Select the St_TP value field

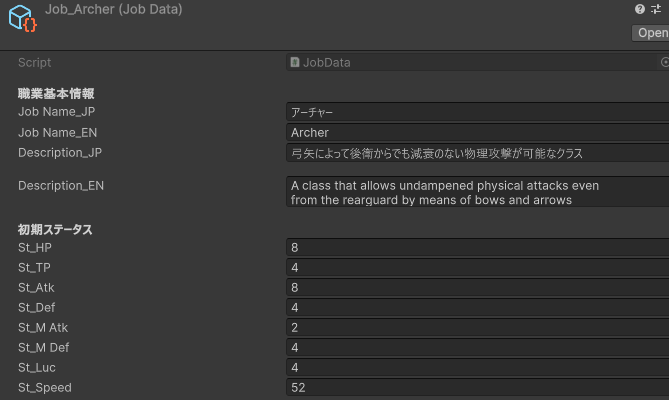pos(477,267)
